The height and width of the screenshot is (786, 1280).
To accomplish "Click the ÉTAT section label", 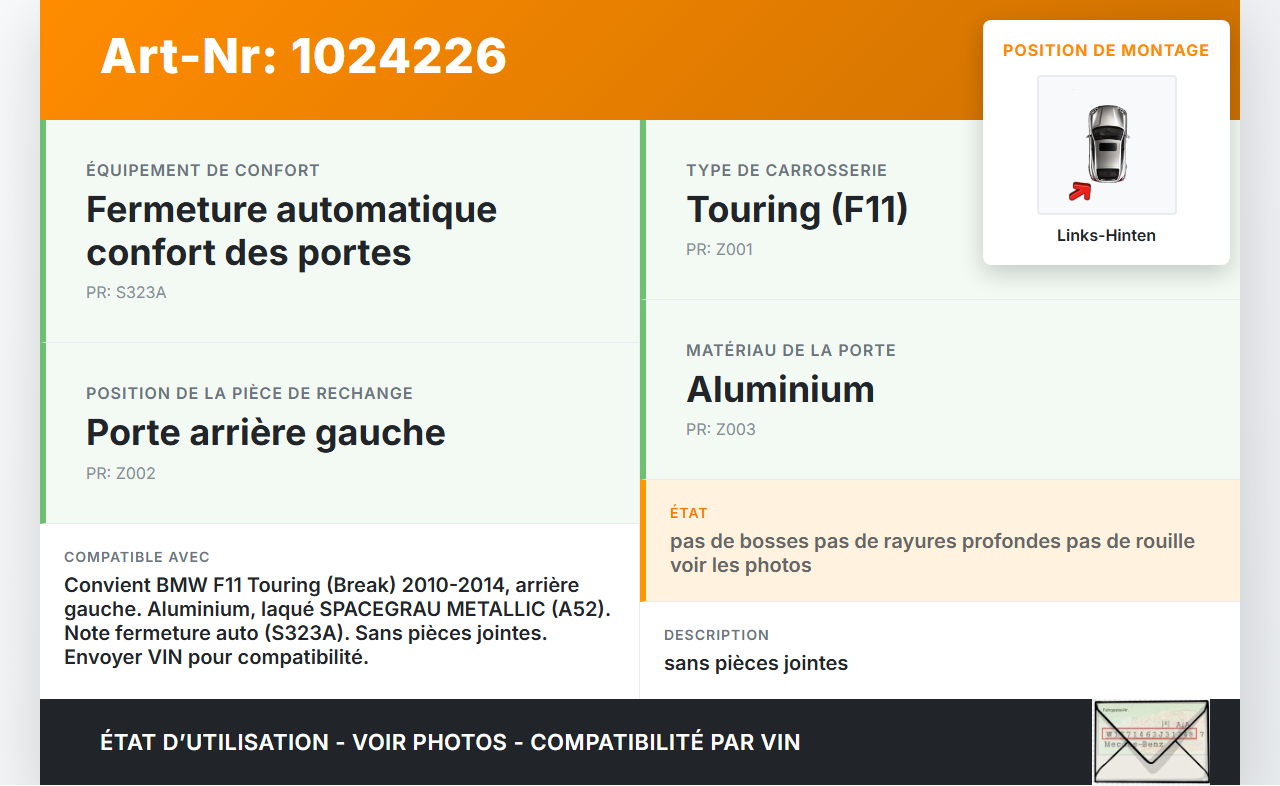I will [689, 513].
